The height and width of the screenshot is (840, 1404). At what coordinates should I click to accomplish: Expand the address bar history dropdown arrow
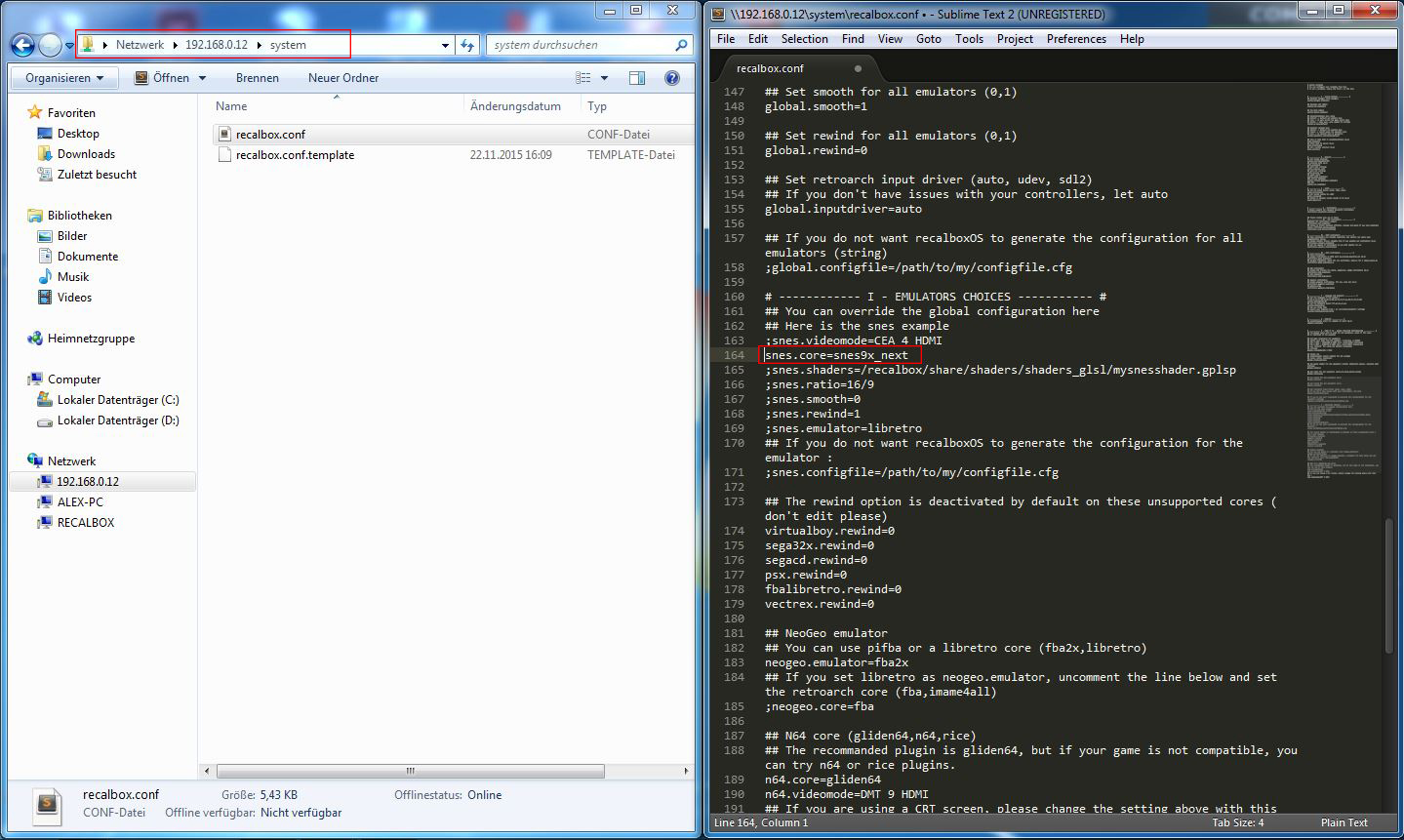pos(445,45)
